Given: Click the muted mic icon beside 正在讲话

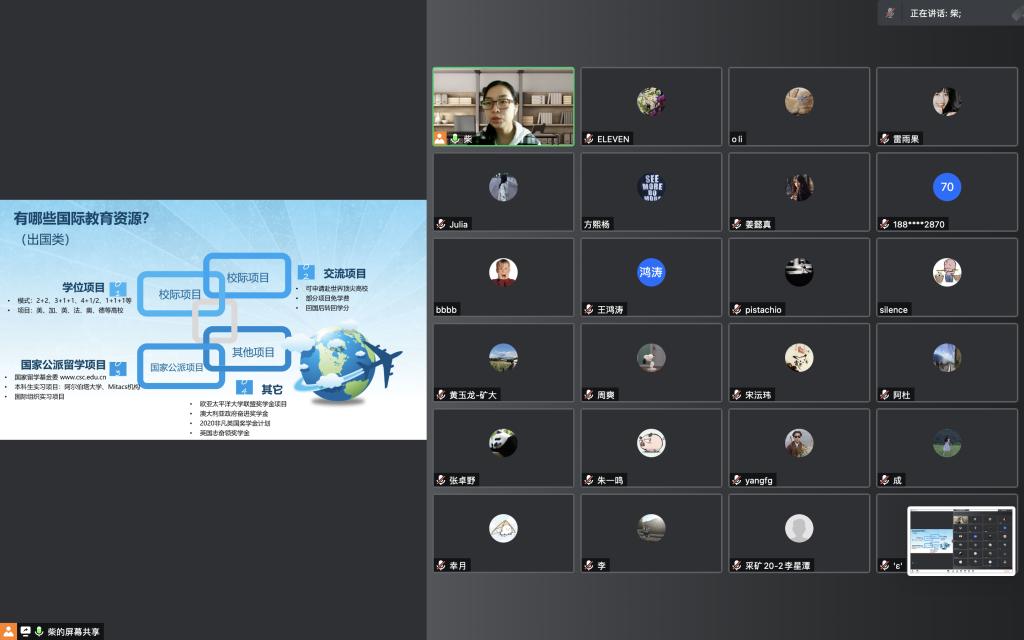Looking at the screenshot, I should 890,13.
